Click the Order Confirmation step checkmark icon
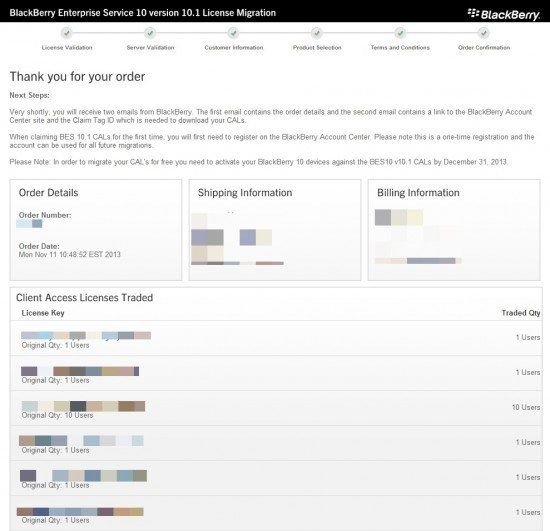The image size is (550, 531). [484, 33]
